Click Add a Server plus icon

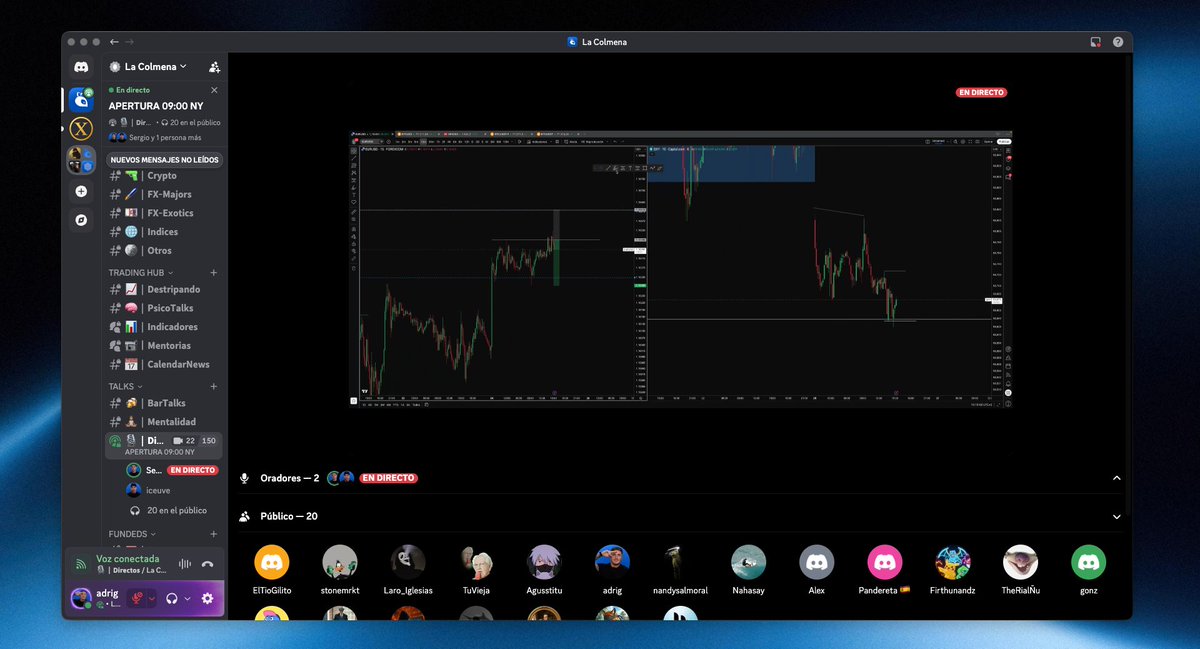tap(81, 191)
